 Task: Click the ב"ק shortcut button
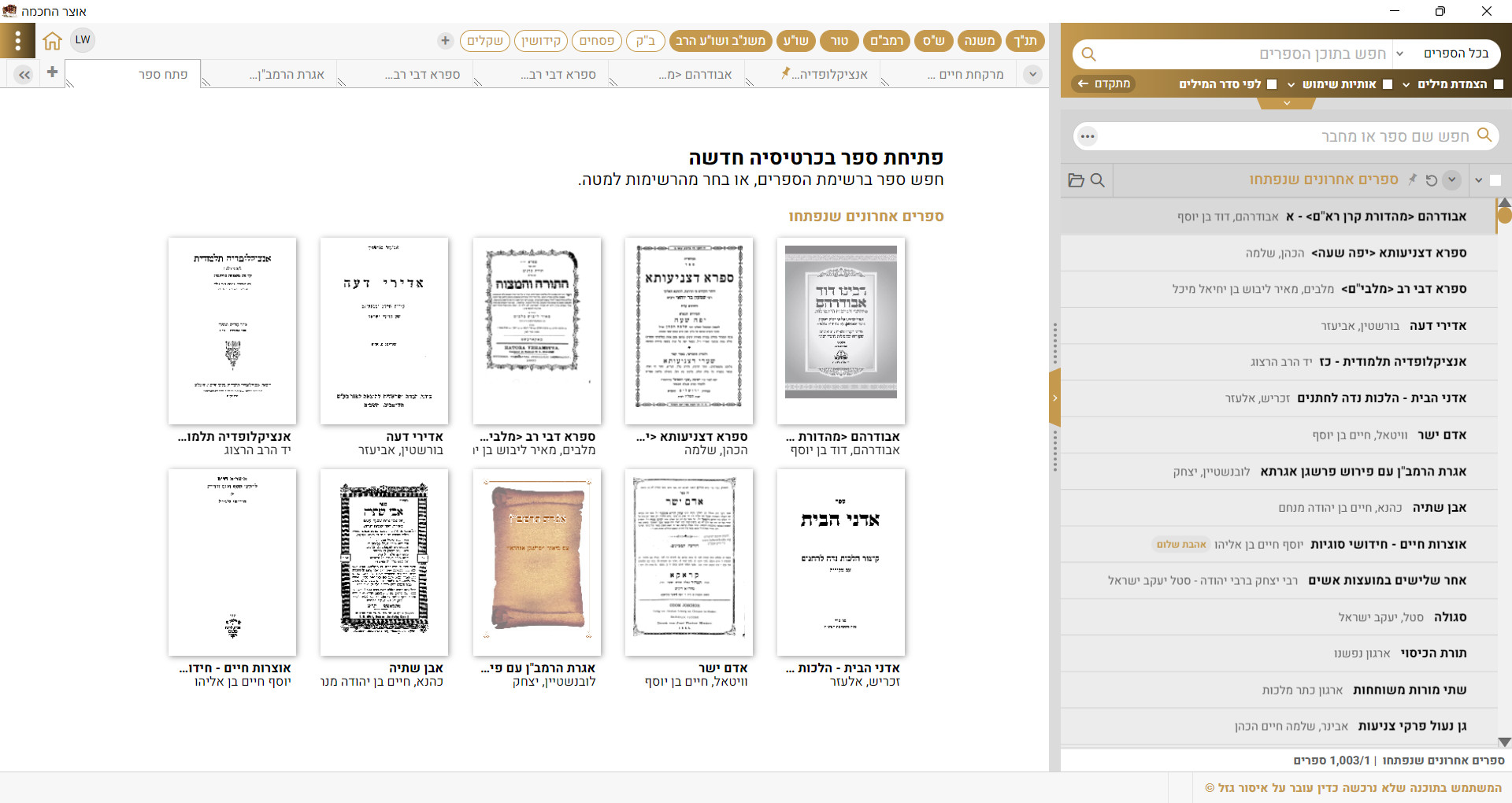pyautogui.click(x=646, y=41)
